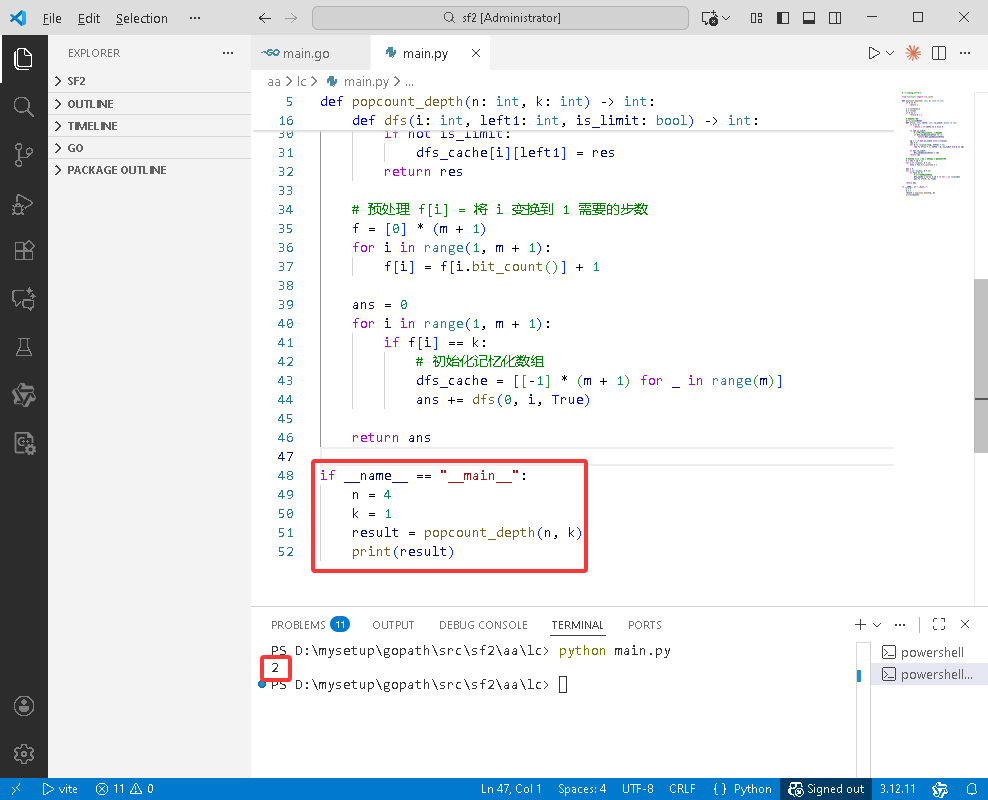988x800 pixels.
Task: Change file encoding via UTF-8
Action: tap(637, 789)
